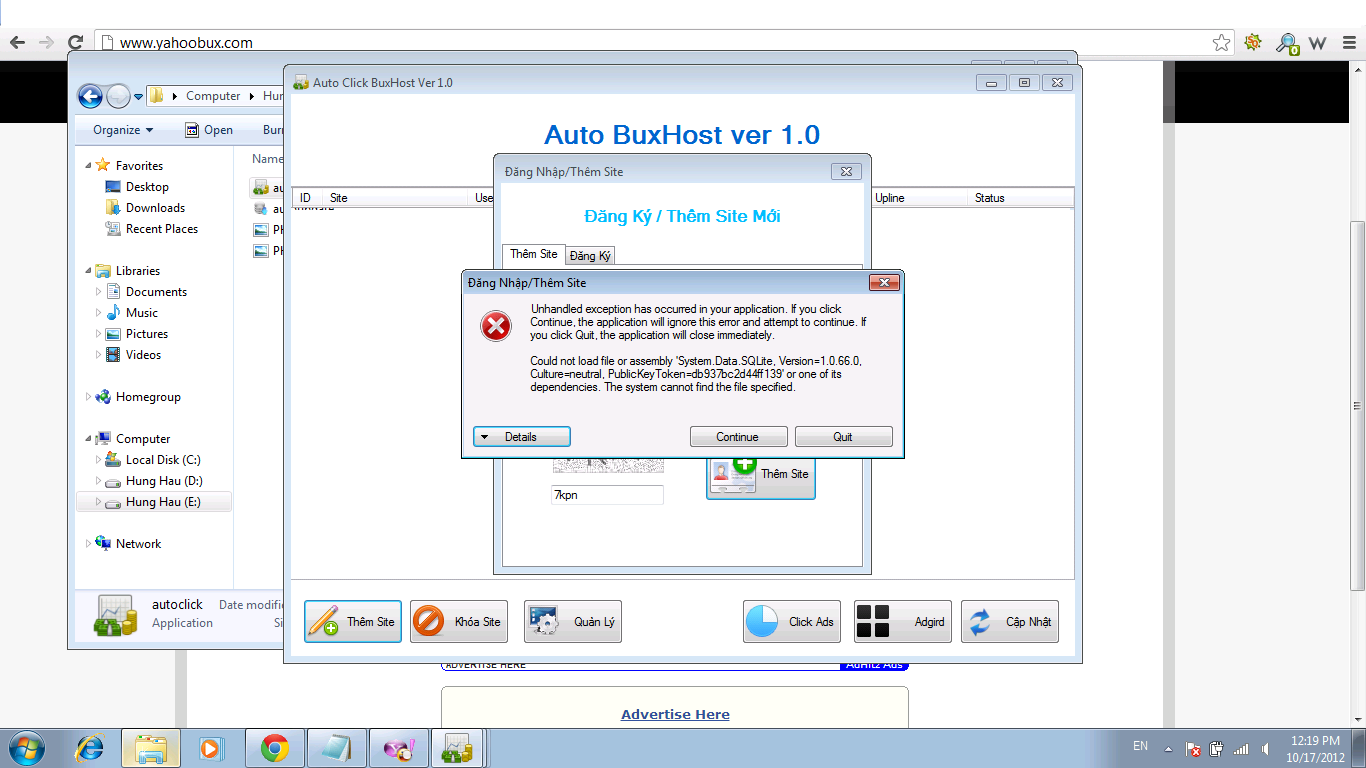
Task: Click the Windows Explorer taskbar icon
Action: click(x=151, y=748)
